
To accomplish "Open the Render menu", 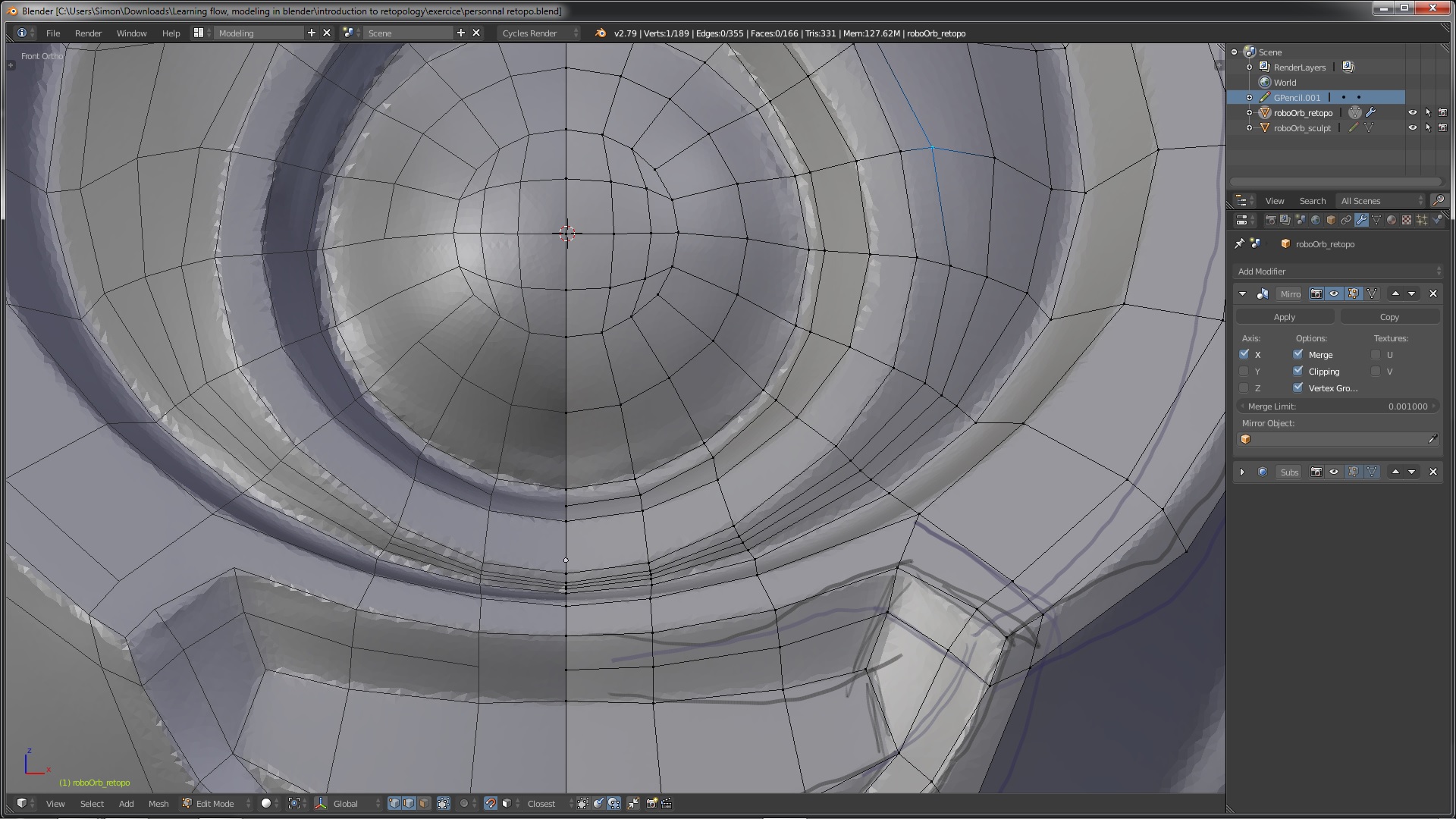I will pos(88,33).
